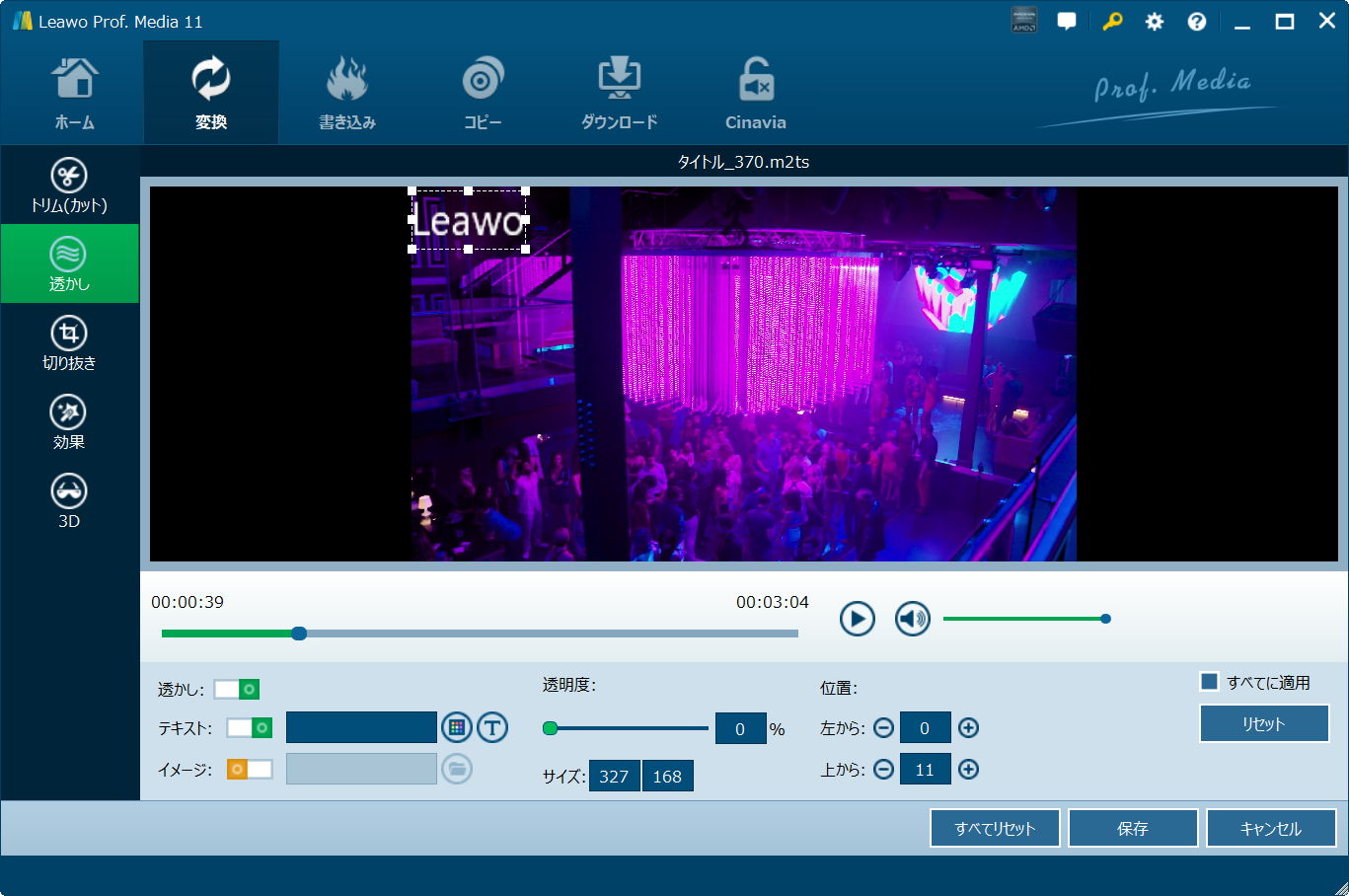This screenshot has height=896, width=1349.
Task: Decrease the top offset (上から) with minus
Action: tap(883, 769)
